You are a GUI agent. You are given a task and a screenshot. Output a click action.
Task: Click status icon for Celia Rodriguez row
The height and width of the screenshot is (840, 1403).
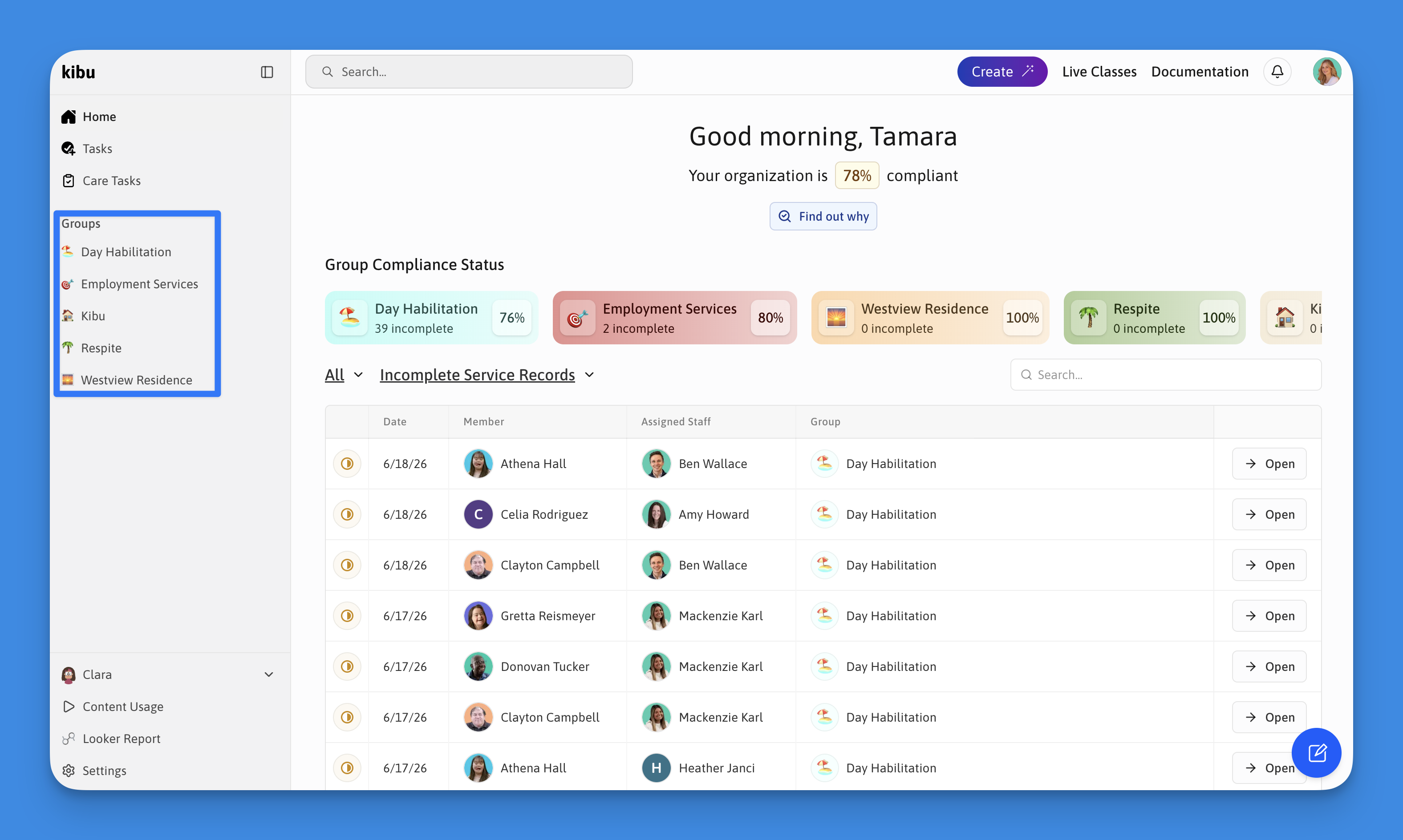point(347,514)
